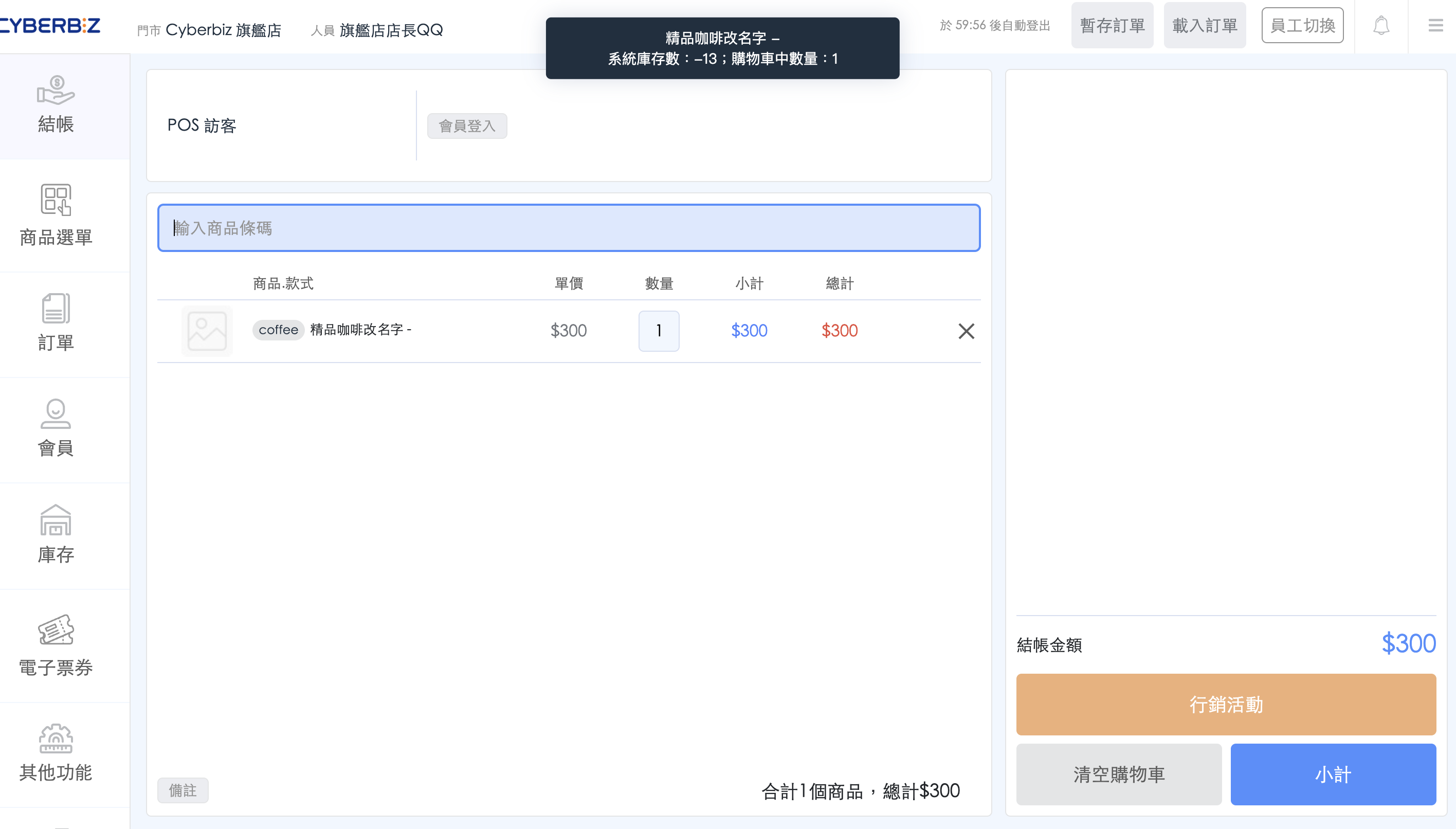Open the 結帳 checkout sidebar icon

(x=56, y=106)
